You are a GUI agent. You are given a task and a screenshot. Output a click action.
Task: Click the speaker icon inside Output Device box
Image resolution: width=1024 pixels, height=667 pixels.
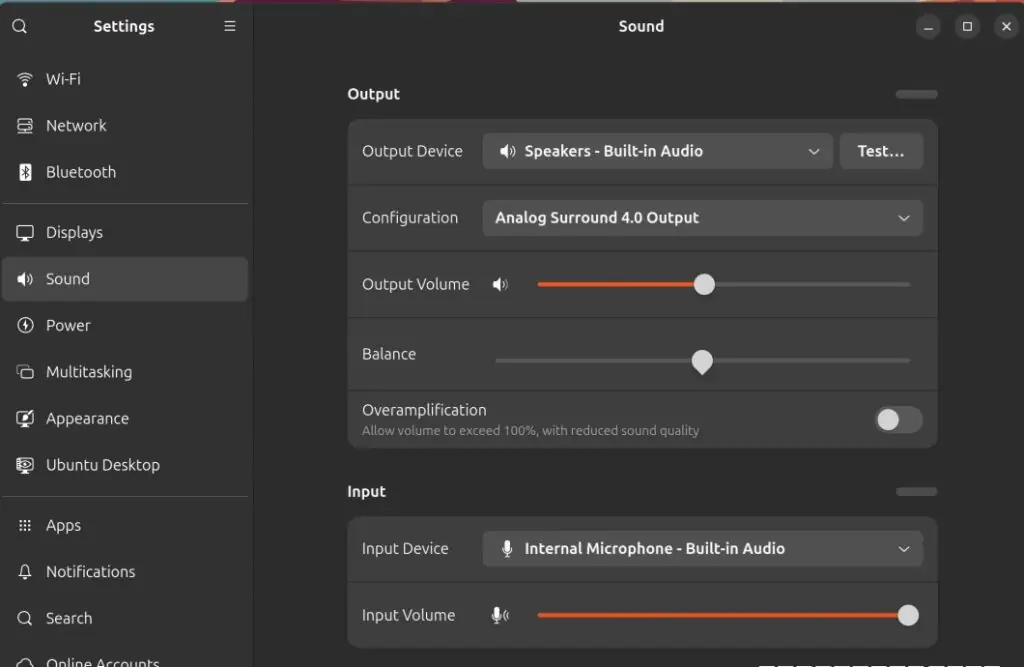coord(507,152)
